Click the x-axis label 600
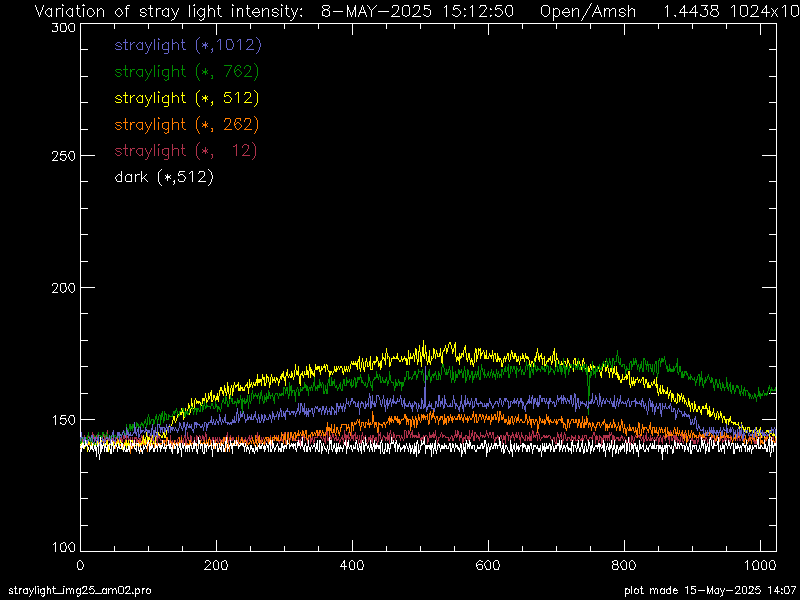The height and width of the screenshot is (600, 800). tap(488, 565)
